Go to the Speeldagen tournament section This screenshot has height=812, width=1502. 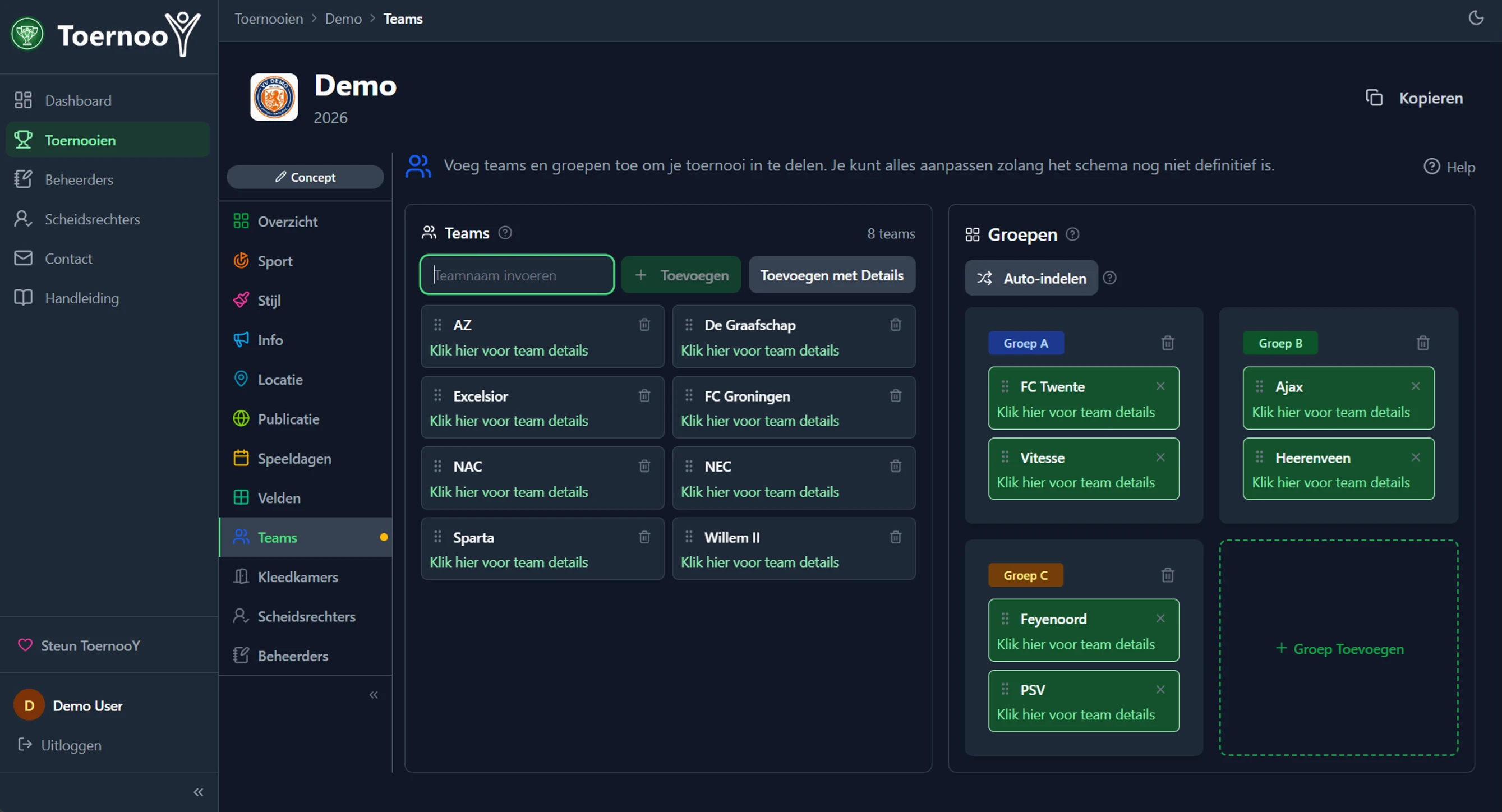306,459
